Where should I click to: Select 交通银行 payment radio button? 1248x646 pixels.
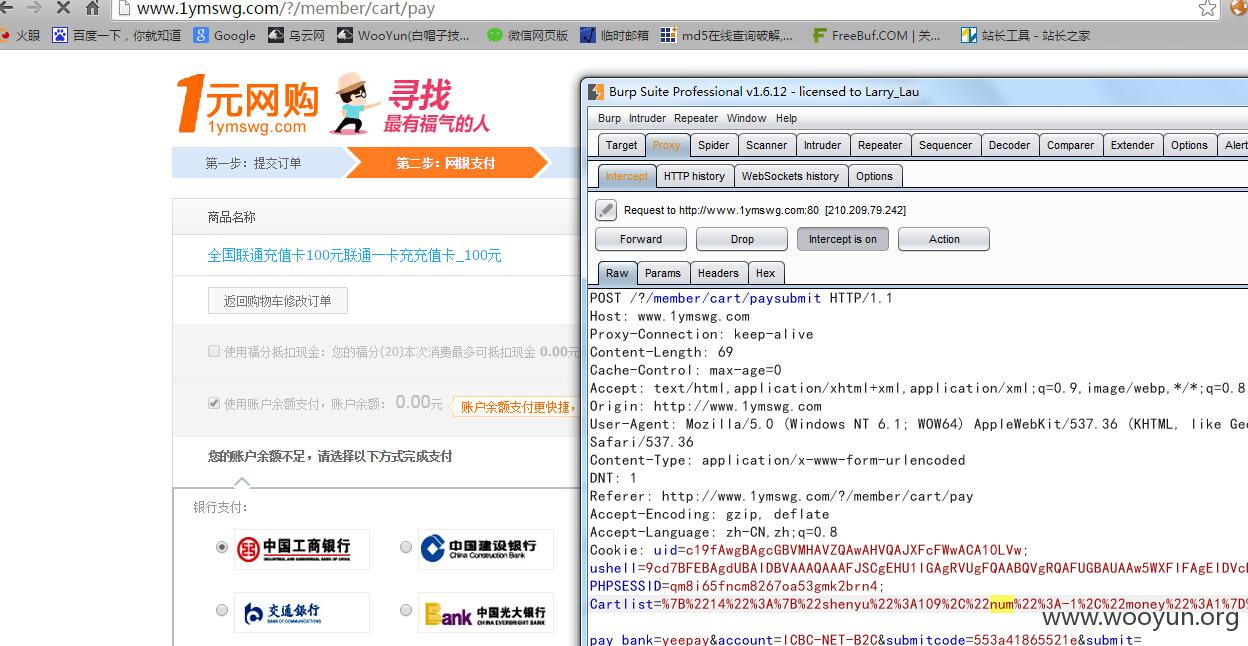pyautogui.click(x=222, y=610)
